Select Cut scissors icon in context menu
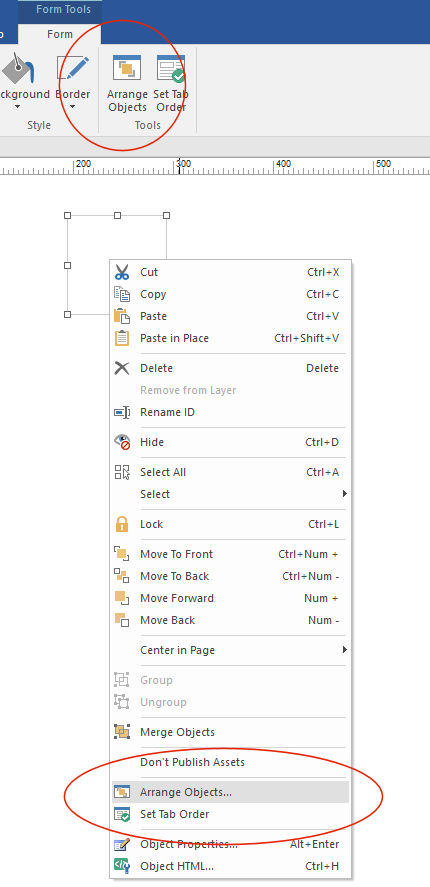The height and width of the screenshot is (887, 430). 122,272
